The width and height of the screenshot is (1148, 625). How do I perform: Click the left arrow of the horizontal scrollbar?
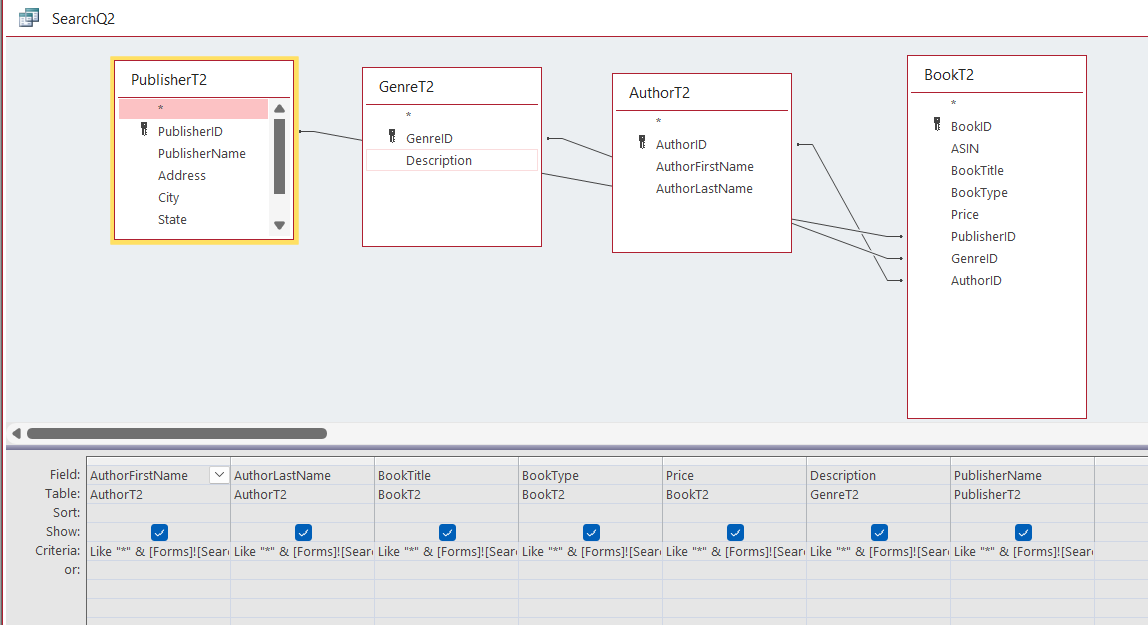pos(16,433)
